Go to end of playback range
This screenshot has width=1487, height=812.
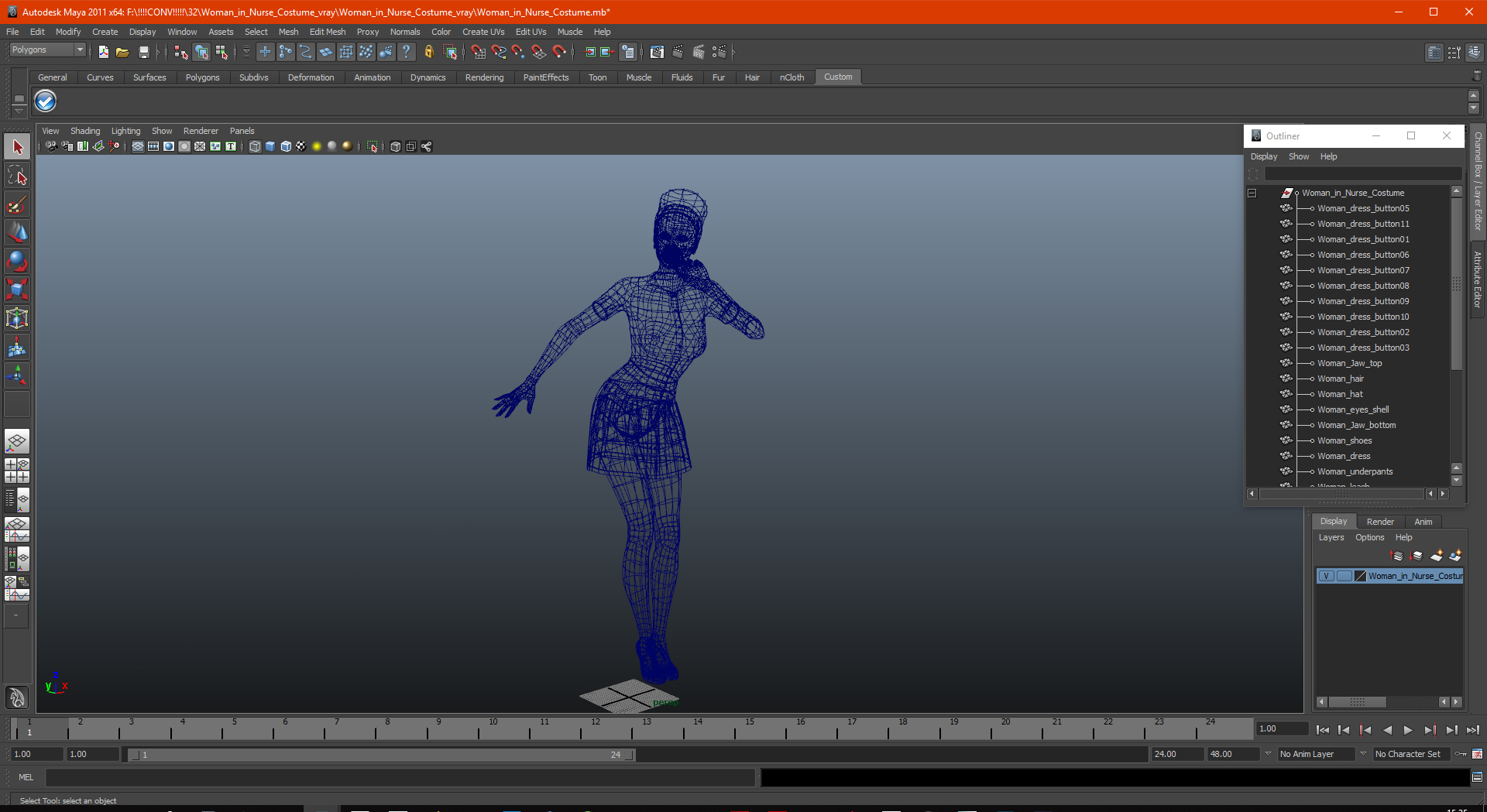tap(1473, 729)
